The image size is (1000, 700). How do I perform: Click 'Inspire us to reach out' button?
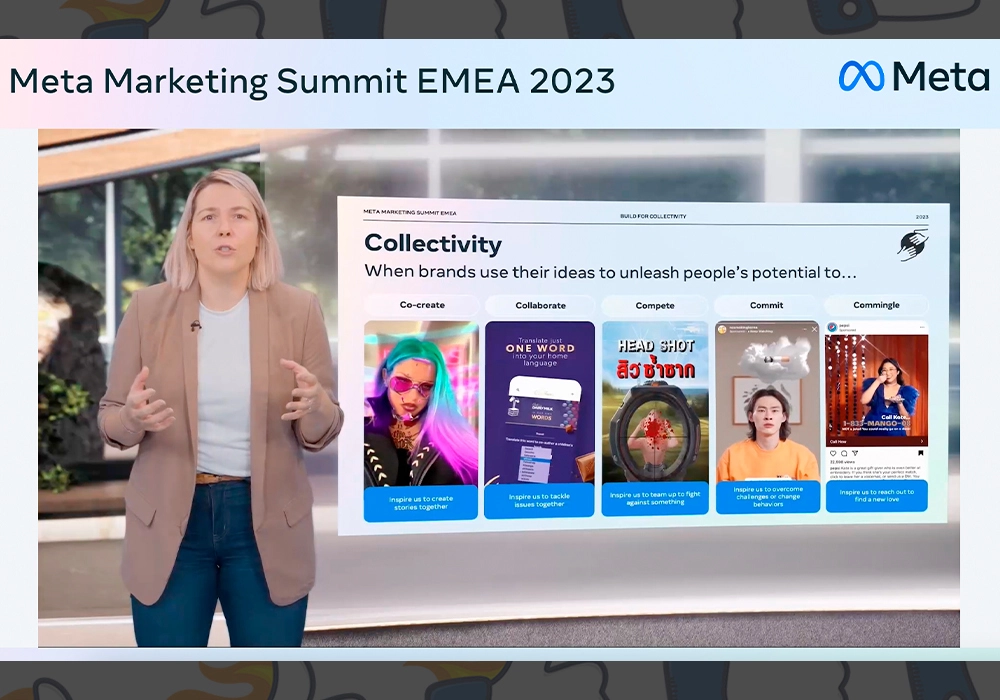(x=876, y=497)
